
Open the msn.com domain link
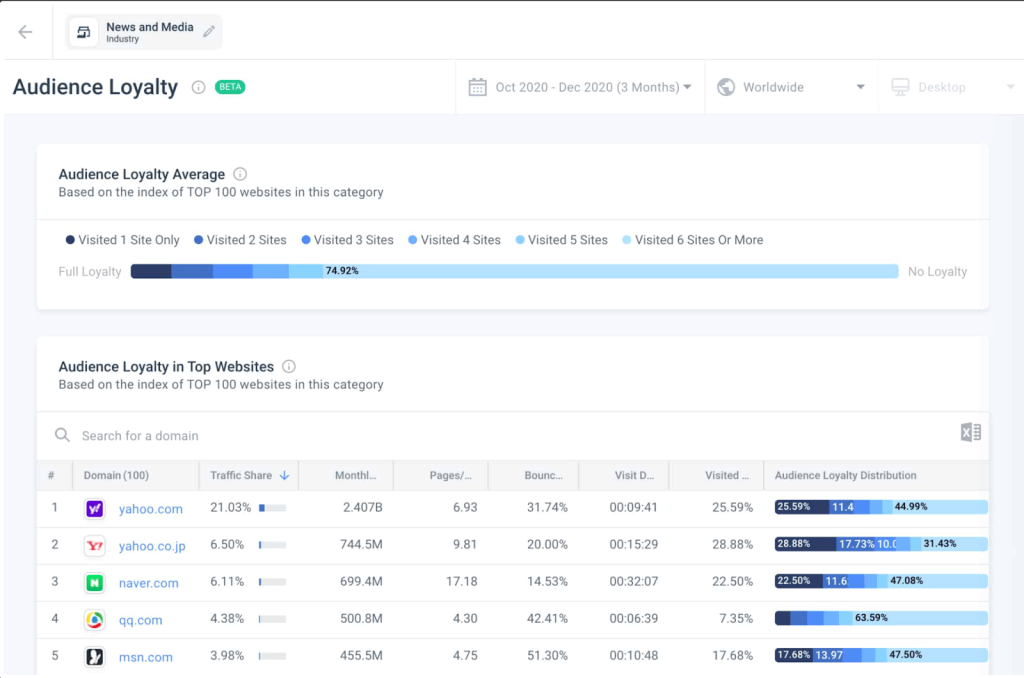pyautogui.click(x=146, y=657)
